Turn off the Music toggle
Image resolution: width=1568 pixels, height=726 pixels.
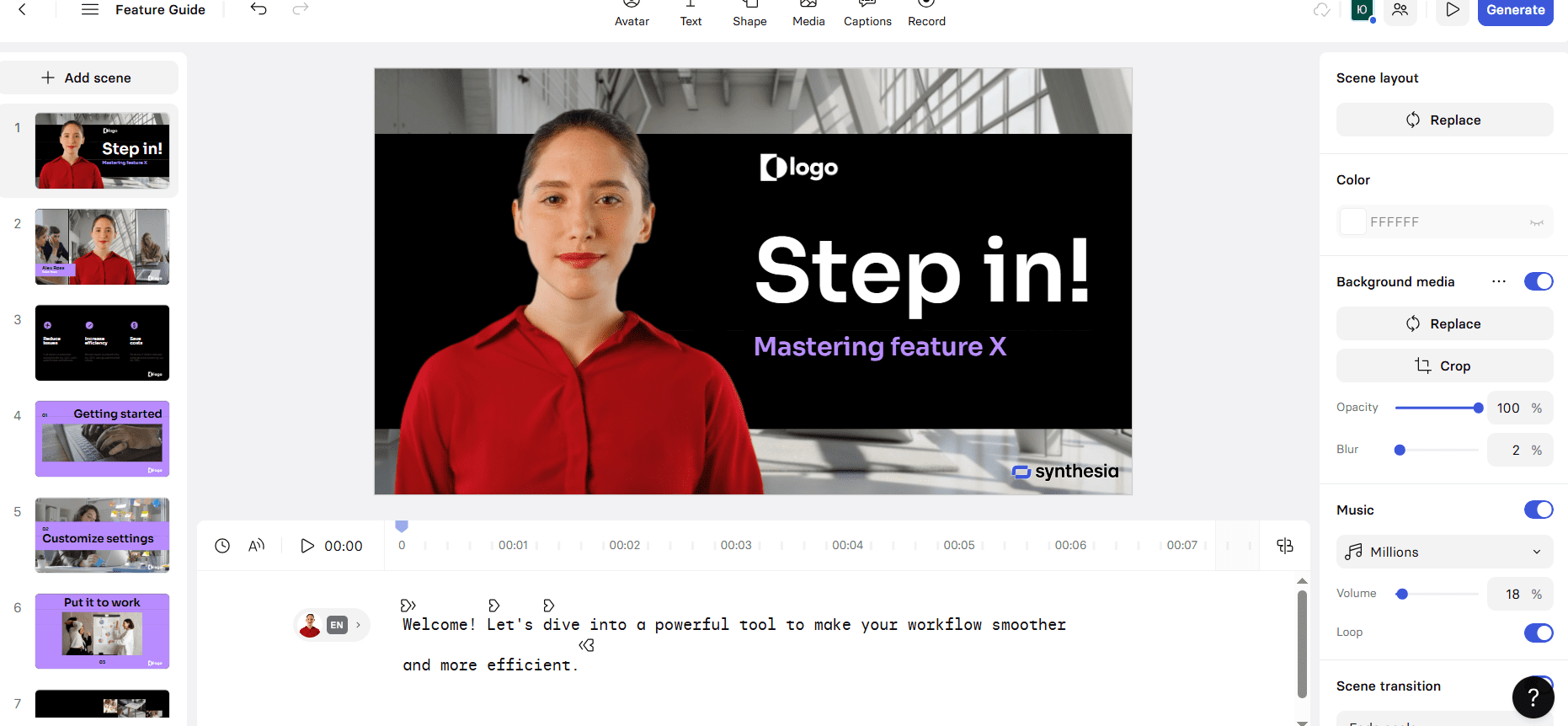pyautogui.click(x=1538, y=510)
